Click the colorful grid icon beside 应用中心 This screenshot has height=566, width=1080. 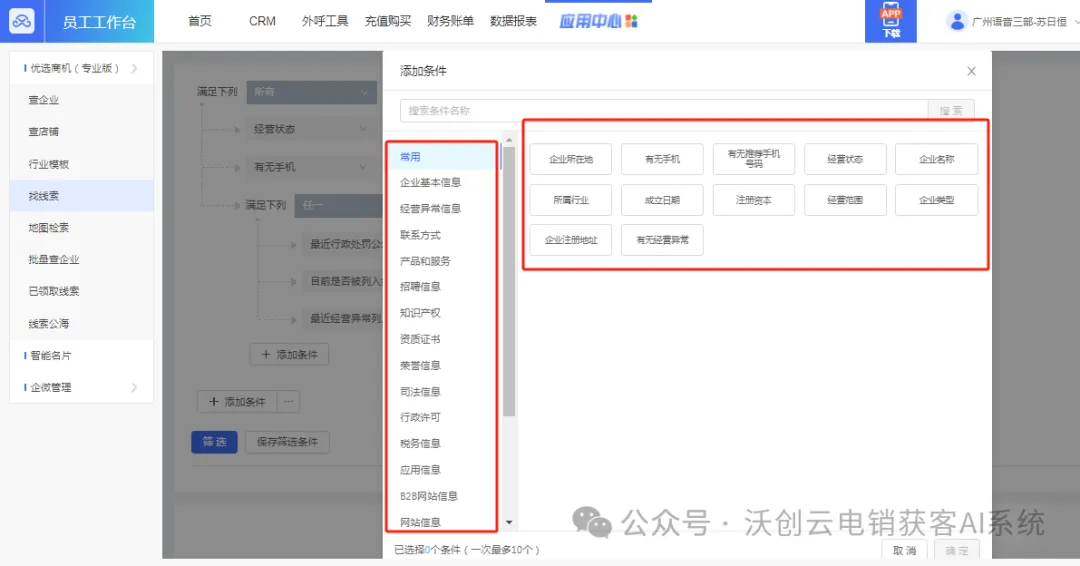click(x=632, y=21)
